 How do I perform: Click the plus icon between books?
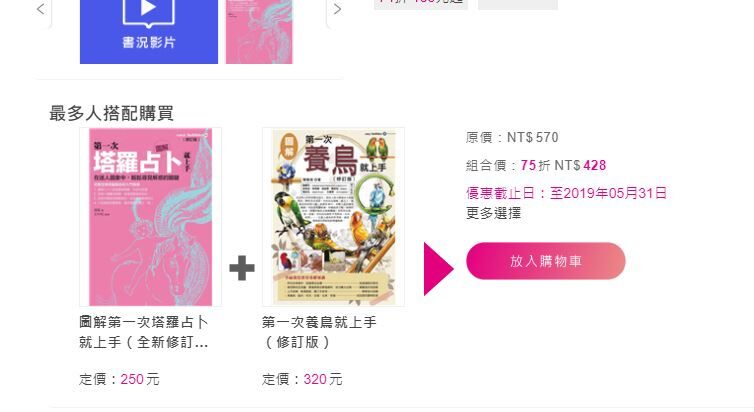242,268
